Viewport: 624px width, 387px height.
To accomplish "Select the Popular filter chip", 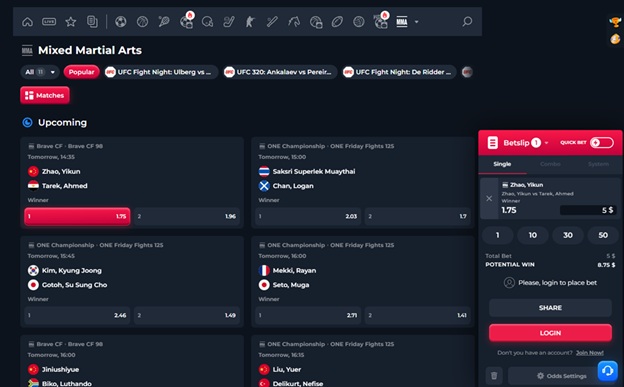I will coord(81,72).
